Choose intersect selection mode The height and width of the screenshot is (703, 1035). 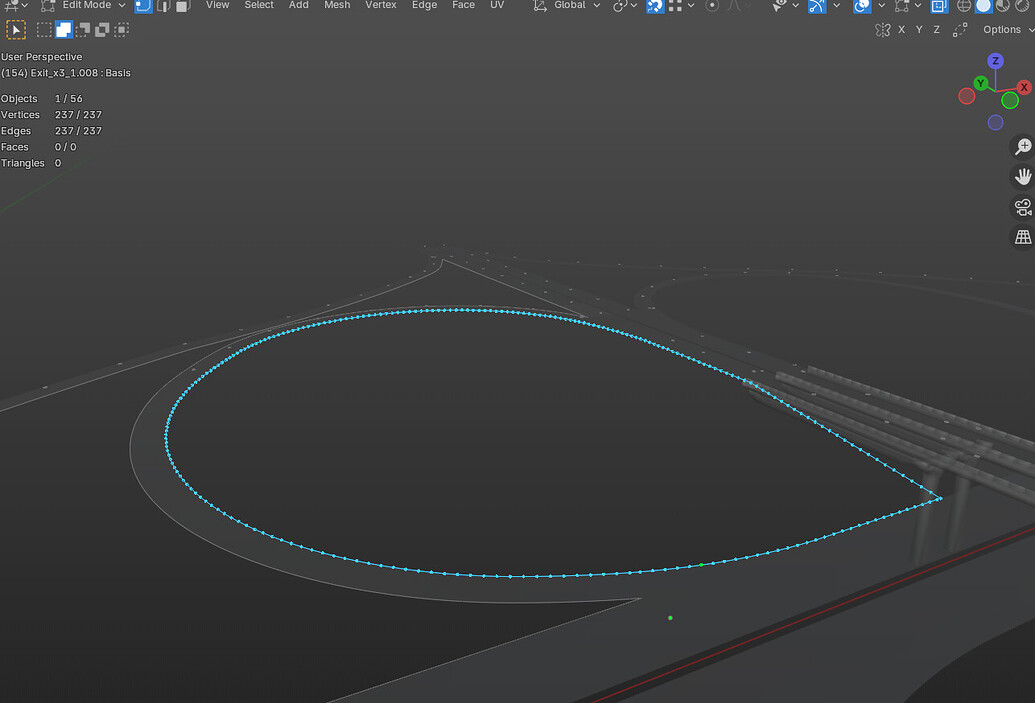click(122, 30)
